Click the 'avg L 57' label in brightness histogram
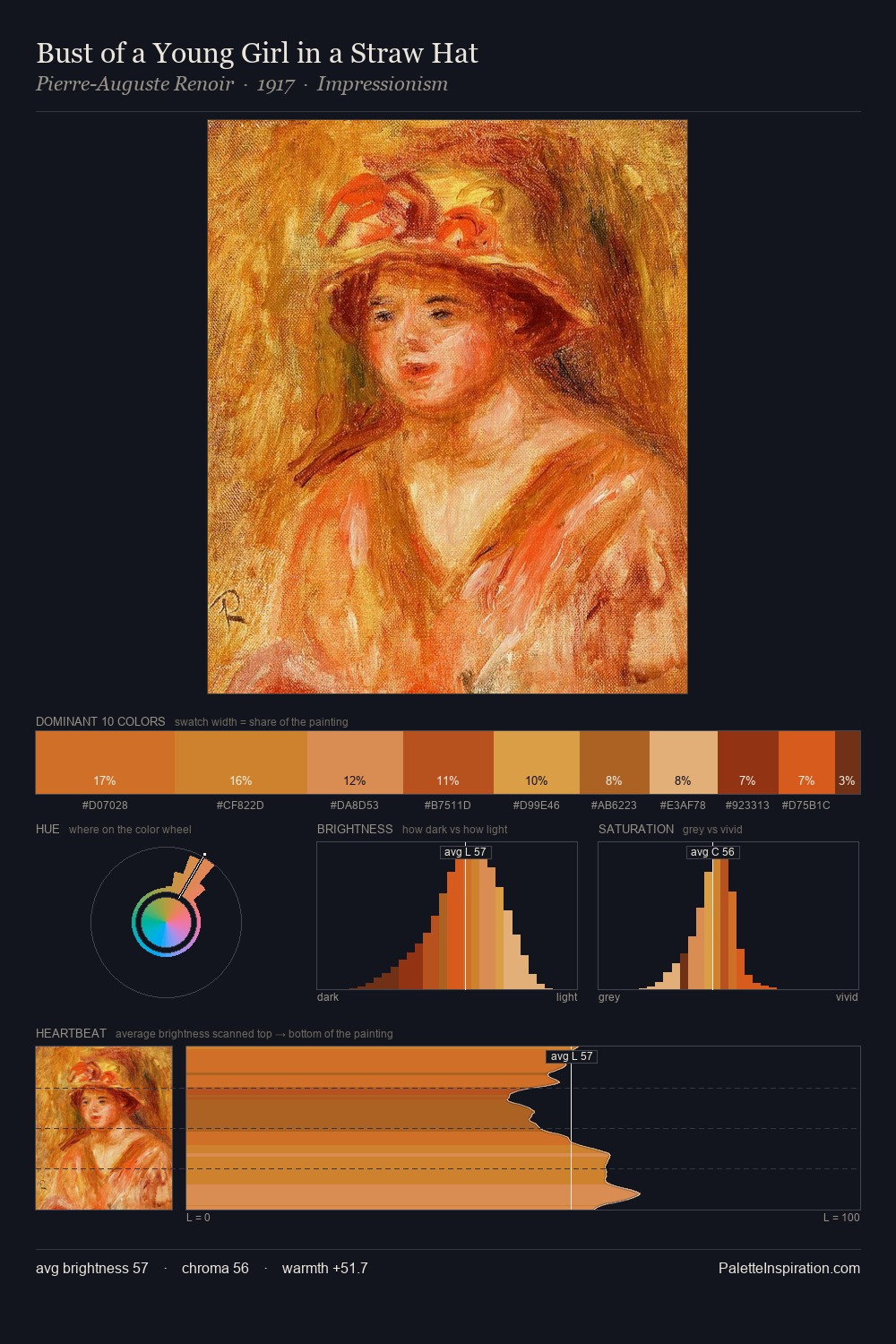The width and height of the screenshot is (896, 1344). (465, 852)
